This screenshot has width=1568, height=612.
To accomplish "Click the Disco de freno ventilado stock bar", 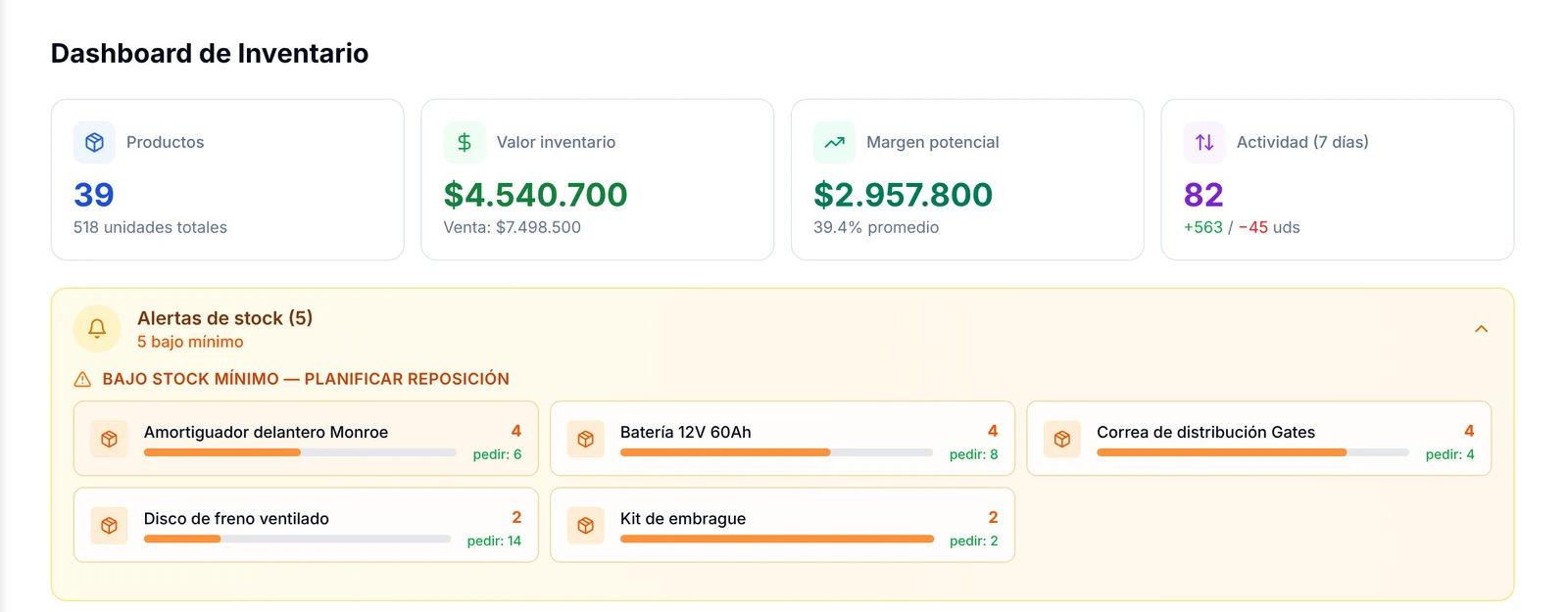I will [297, 539].
